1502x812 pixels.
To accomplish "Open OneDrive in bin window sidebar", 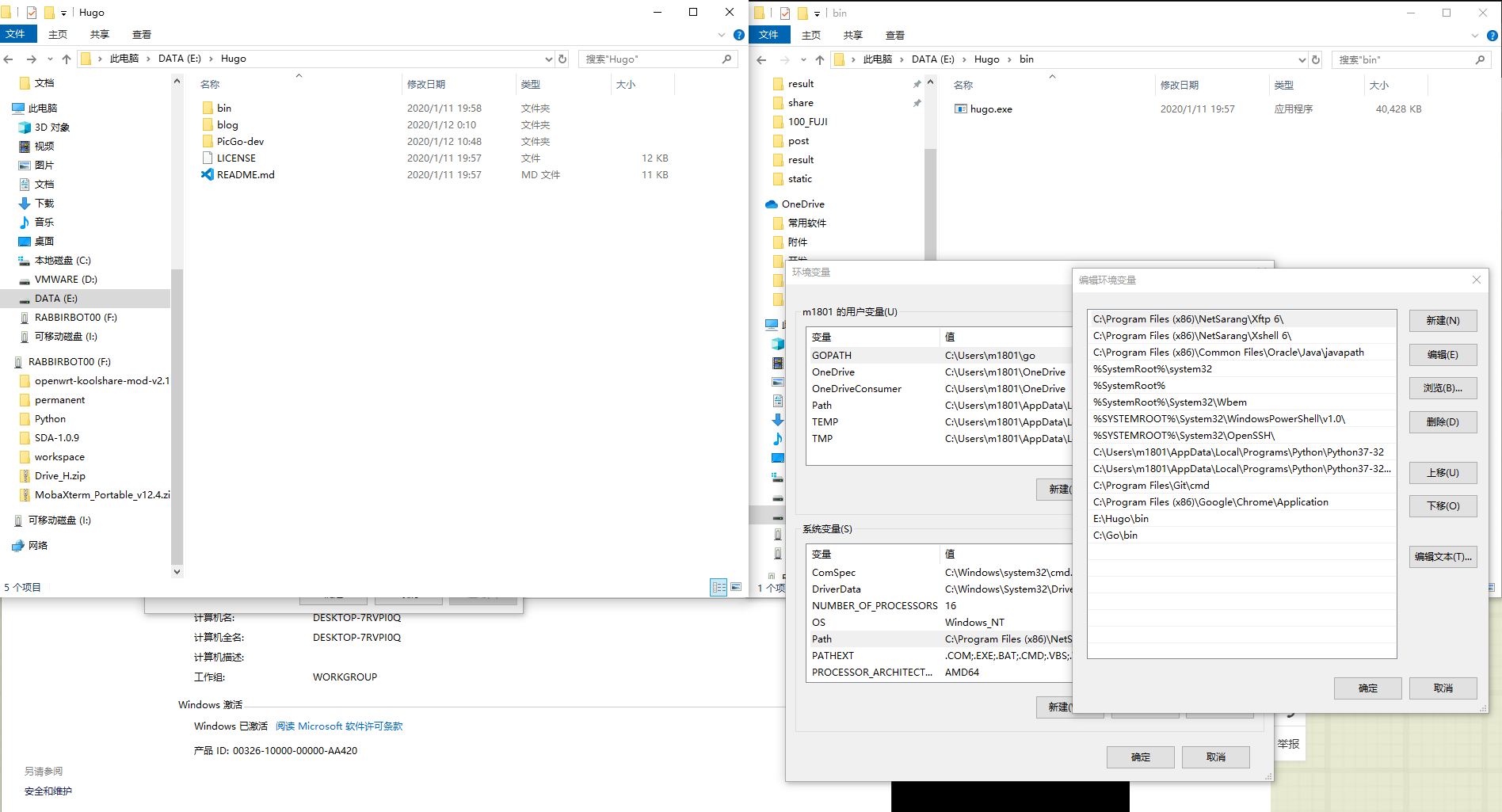I will [802, 204].
